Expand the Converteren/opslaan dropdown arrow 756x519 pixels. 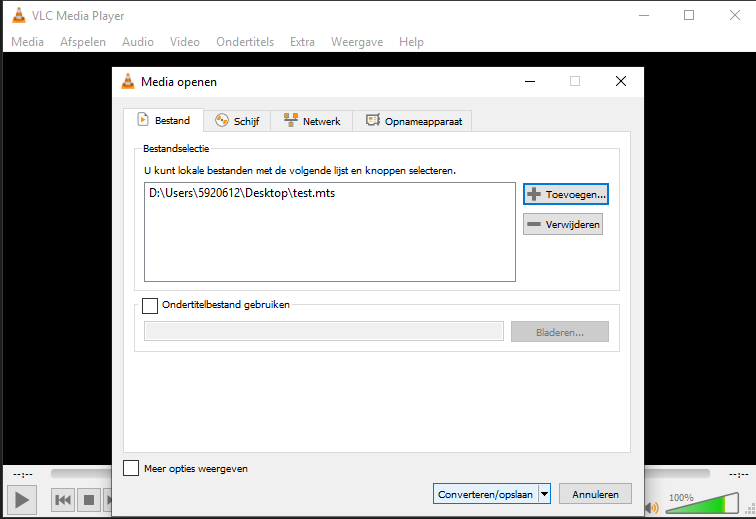click(544, 494)
